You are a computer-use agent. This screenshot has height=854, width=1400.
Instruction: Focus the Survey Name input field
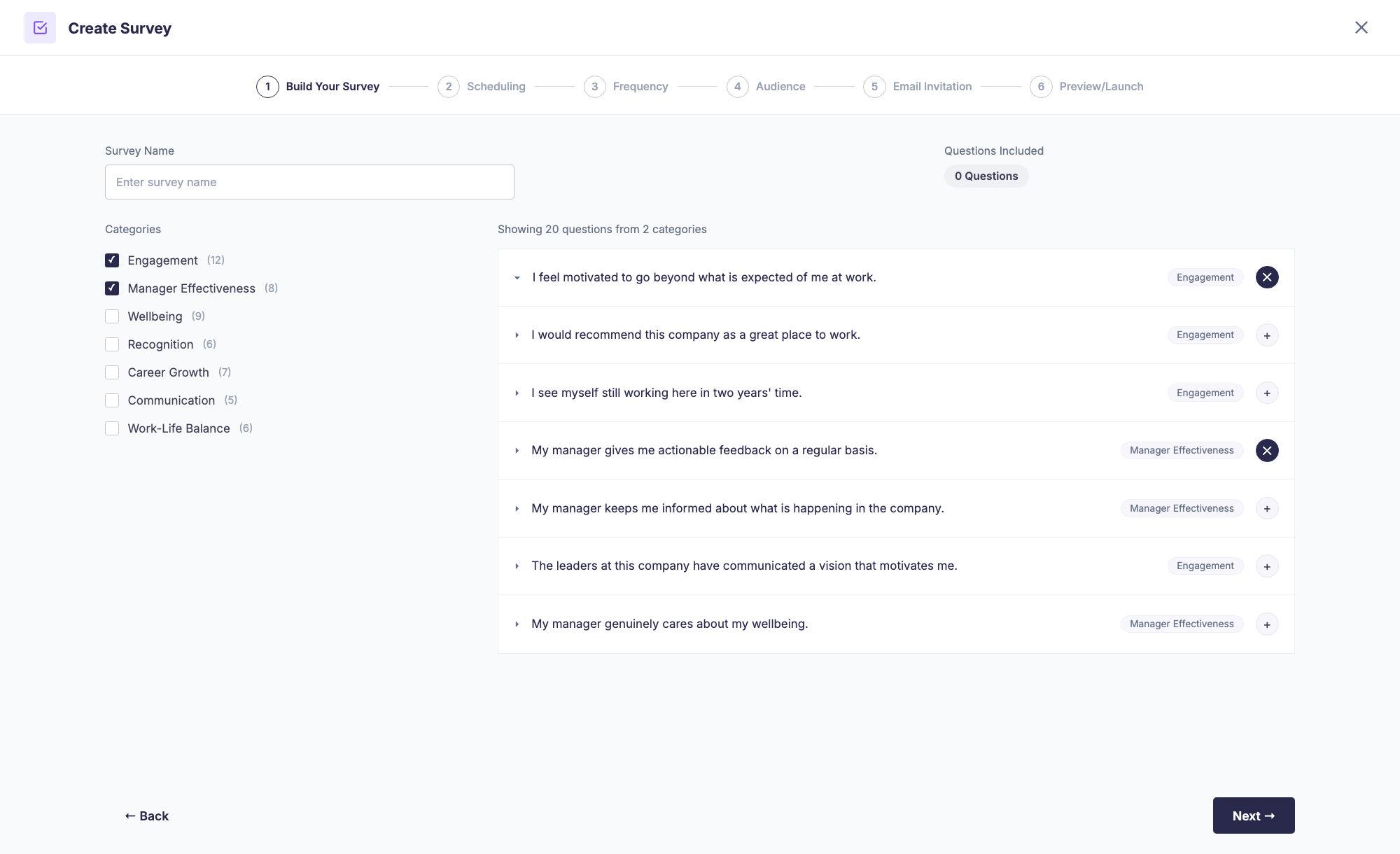tap(309, 182)
